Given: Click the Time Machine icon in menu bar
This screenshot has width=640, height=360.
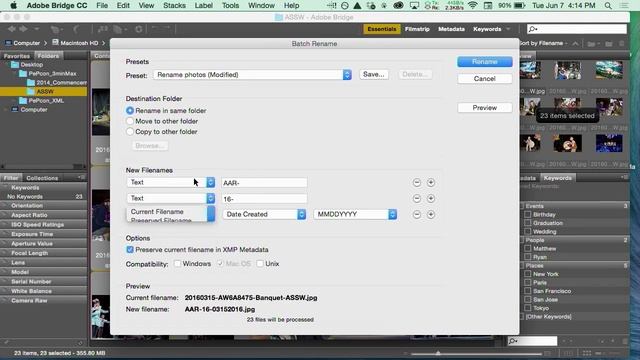Looking at the screenshot, I should 345,5.
